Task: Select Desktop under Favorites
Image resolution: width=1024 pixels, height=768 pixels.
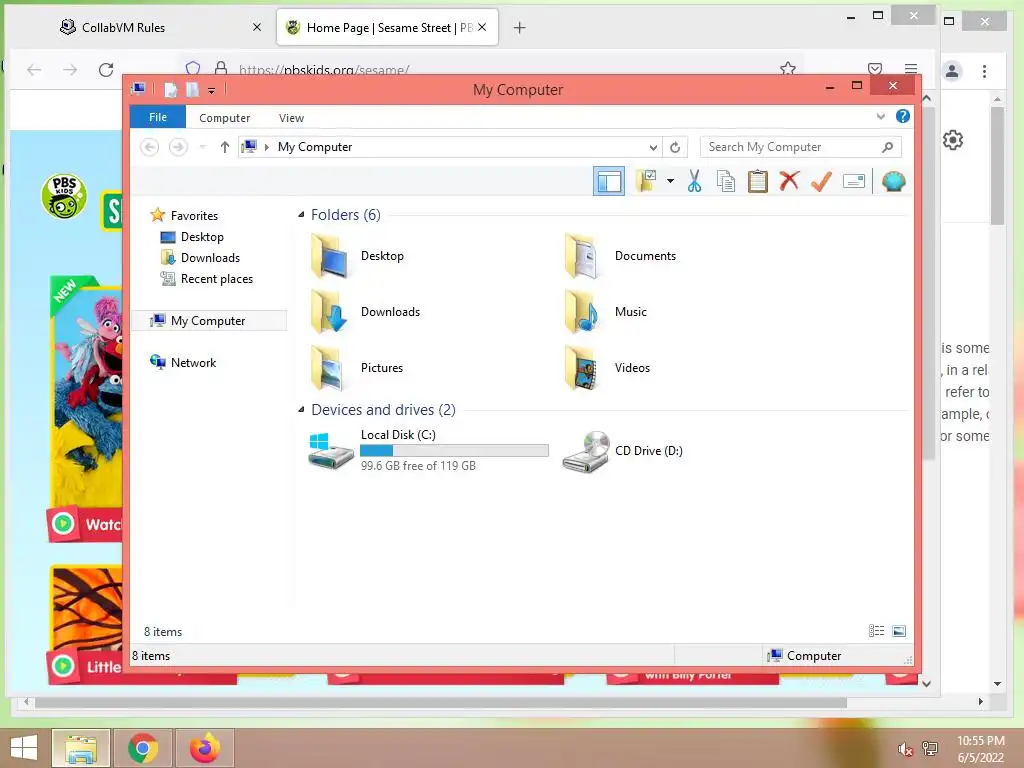Action: pos(202,236)
